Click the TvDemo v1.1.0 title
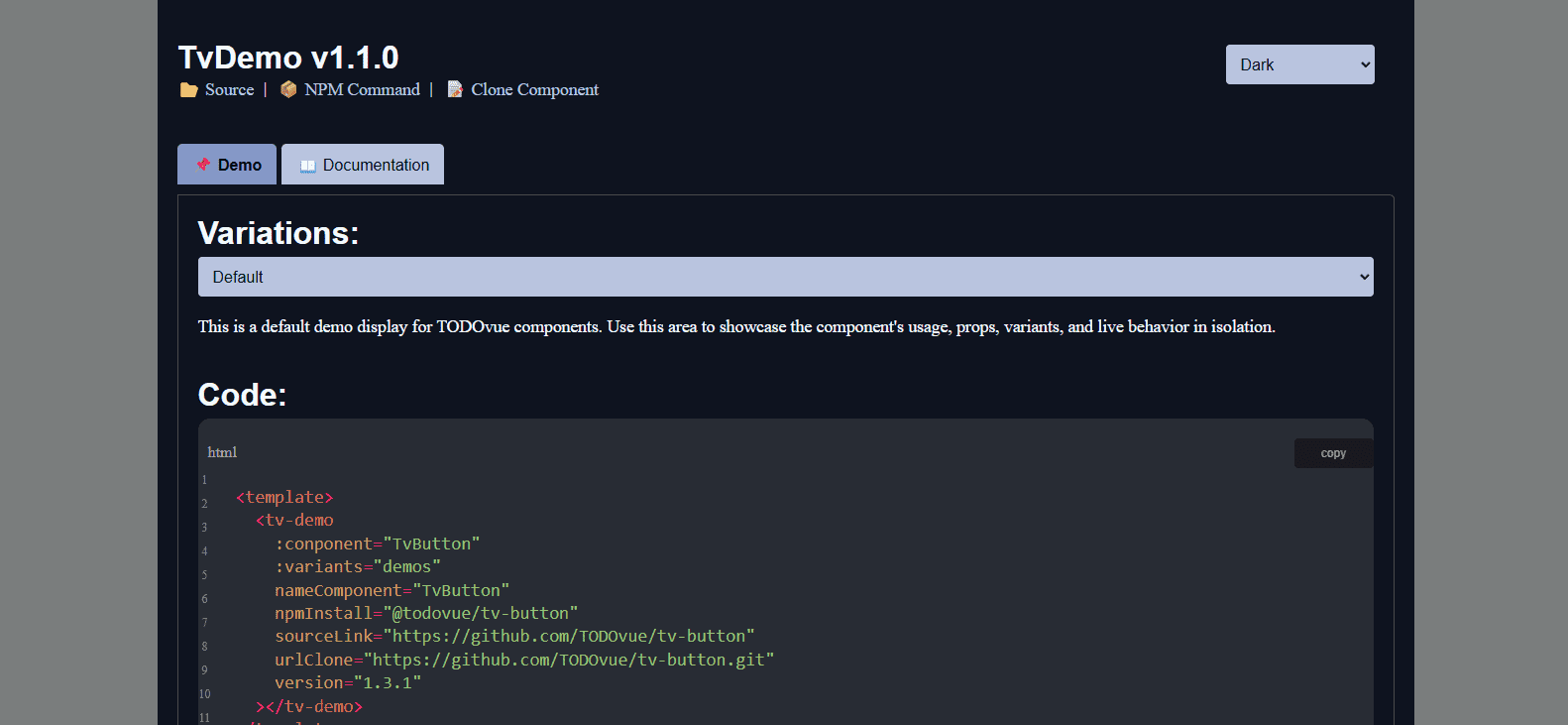 click(x=288, y=58)
